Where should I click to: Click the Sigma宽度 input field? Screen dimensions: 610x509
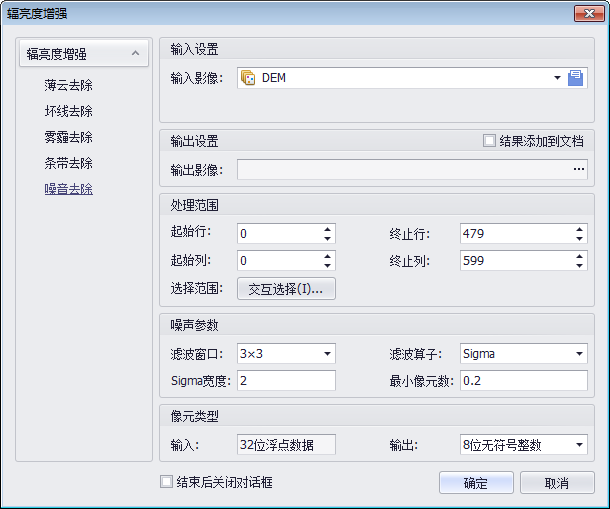286,380
